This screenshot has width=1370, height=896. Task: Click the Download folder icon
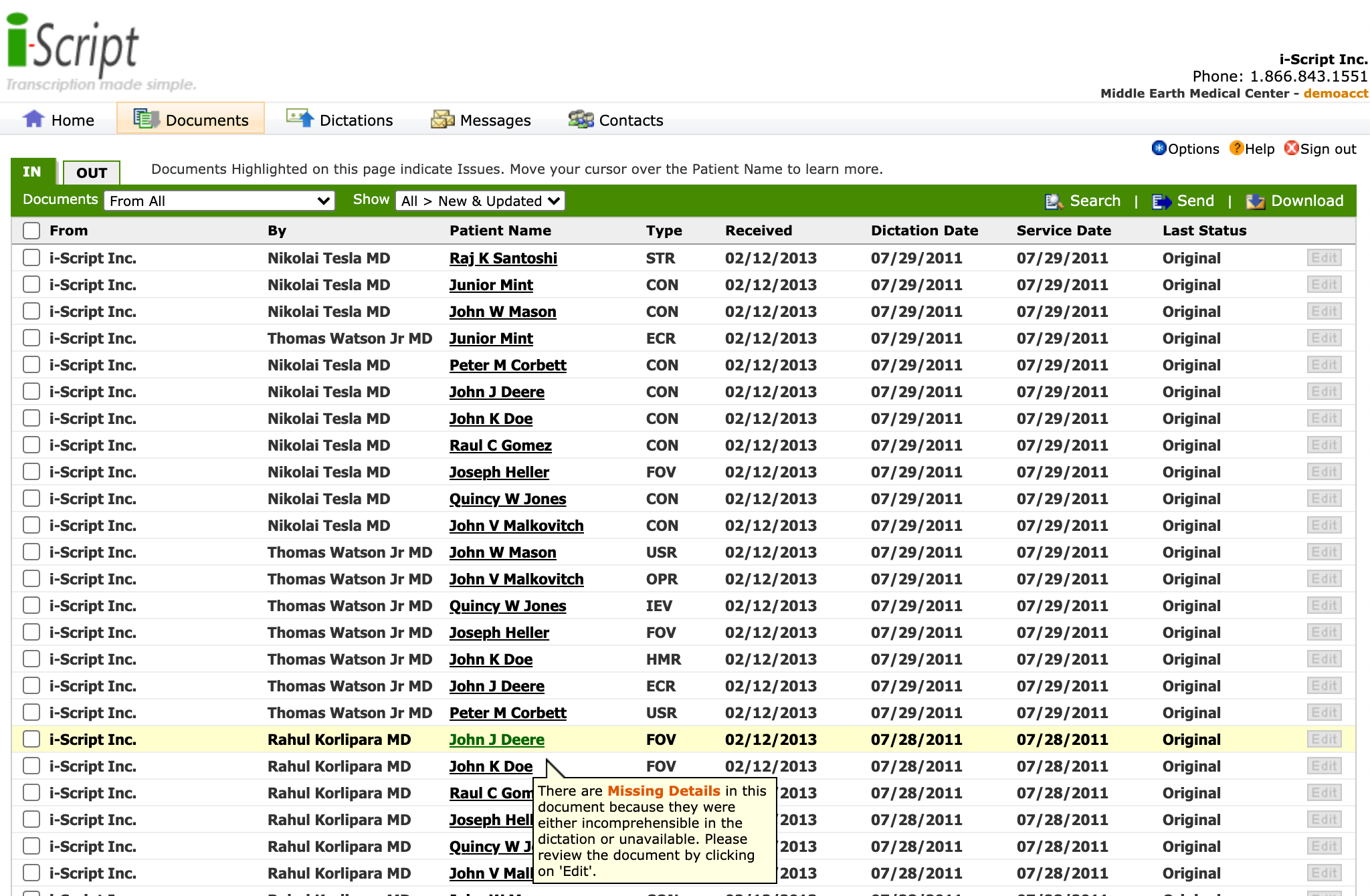1255,201
